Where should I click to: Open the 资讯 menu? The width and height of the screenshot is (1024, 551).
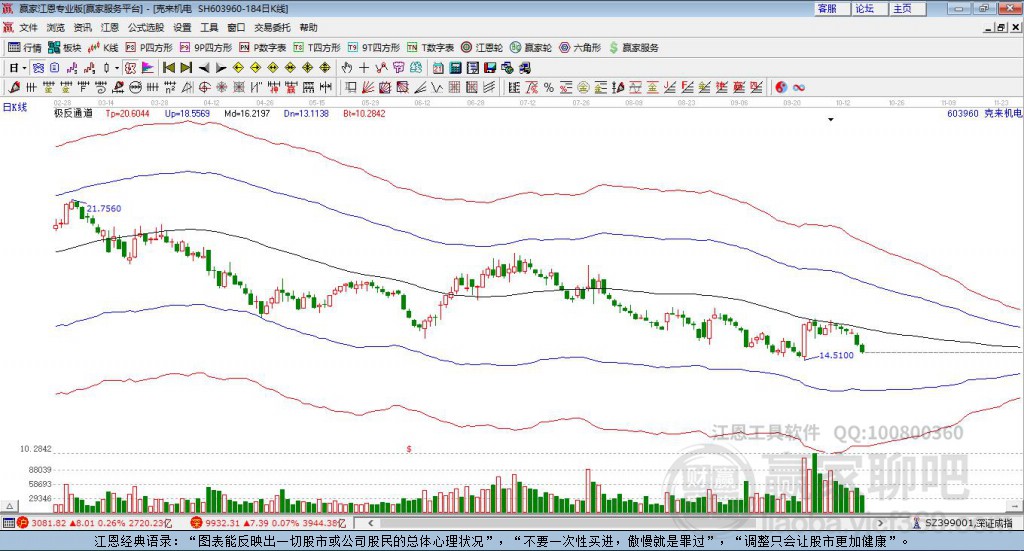click(x=82, y=27)
